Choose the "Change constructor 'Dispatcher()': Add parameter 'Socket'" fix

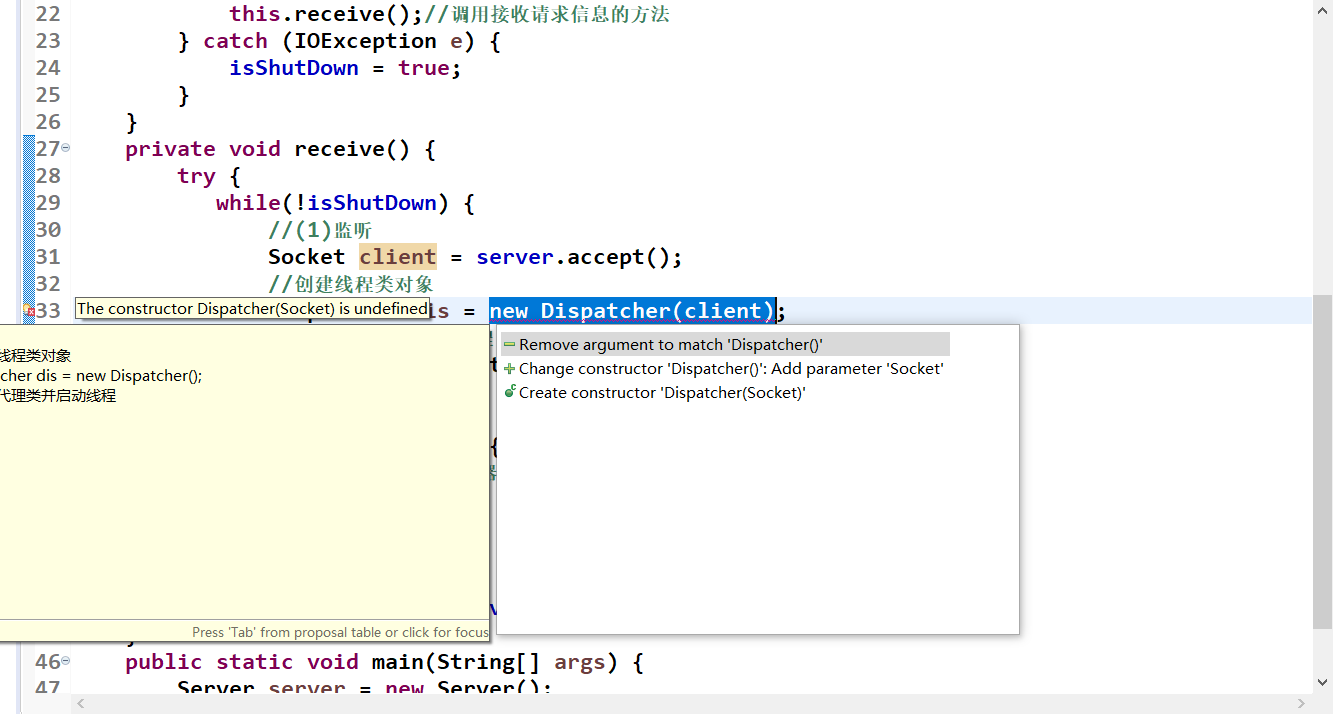click(726, 368)
